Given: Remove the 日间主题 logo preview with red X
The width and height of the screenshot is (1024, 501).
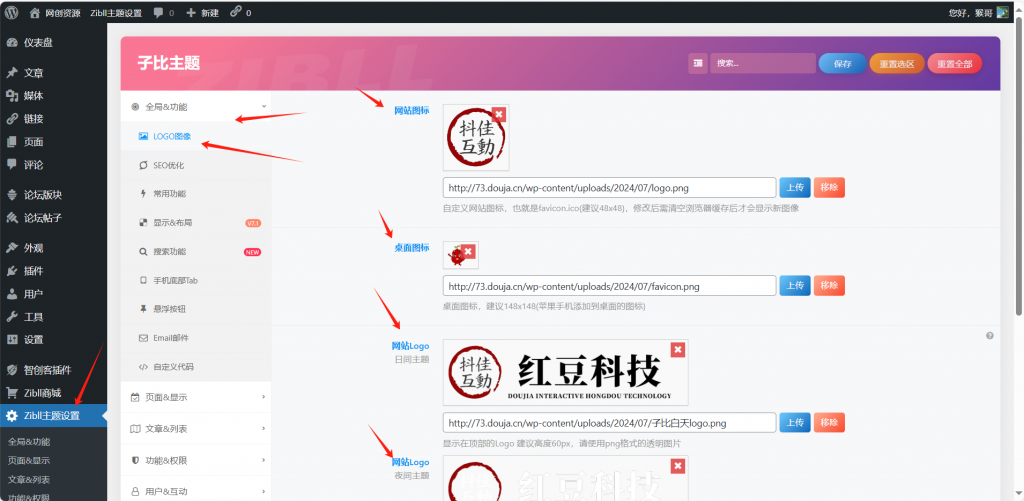Looking at the screenshot, I should pos(678,349).
